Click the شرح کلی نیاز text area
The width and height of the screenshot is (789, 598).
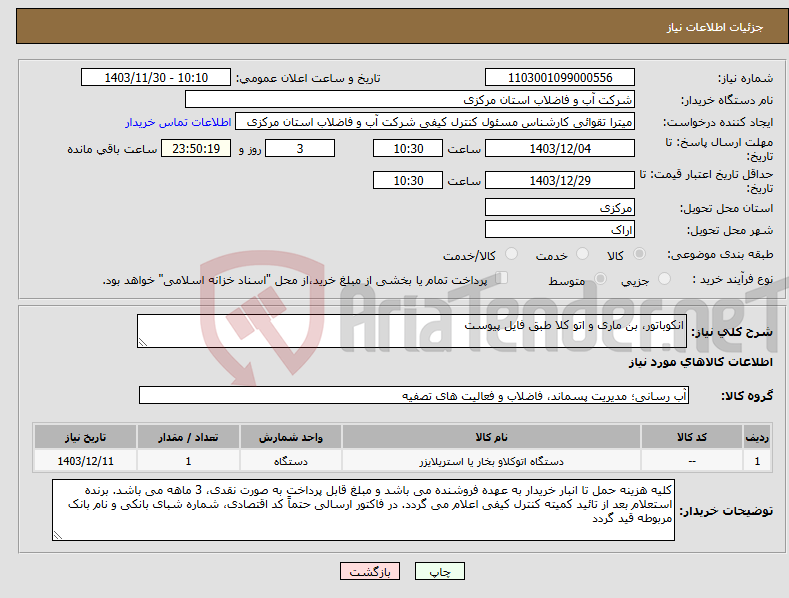tap(412, 331)
